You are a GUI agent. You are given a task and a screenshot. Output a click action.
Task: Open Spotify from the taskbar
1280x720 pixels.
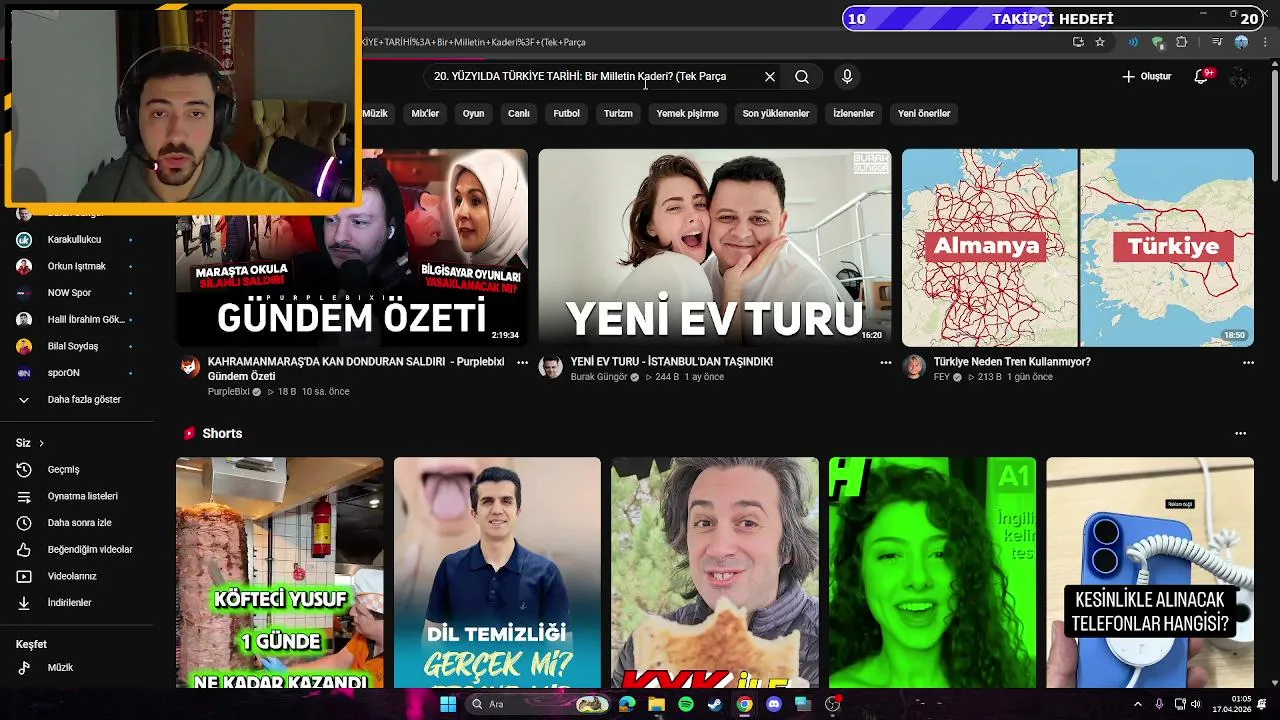(x=685, y=704)
